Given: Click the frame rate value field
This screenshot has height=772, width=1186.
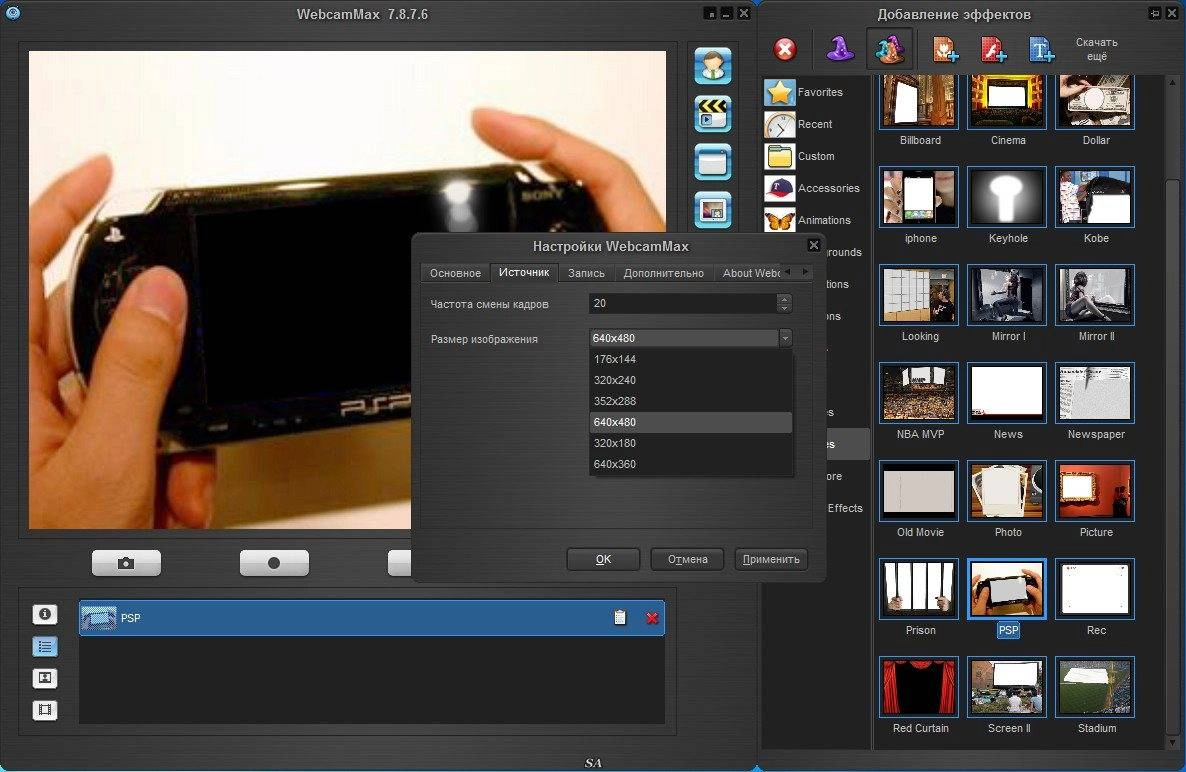Looking at the screenshot, I should 682,303.
